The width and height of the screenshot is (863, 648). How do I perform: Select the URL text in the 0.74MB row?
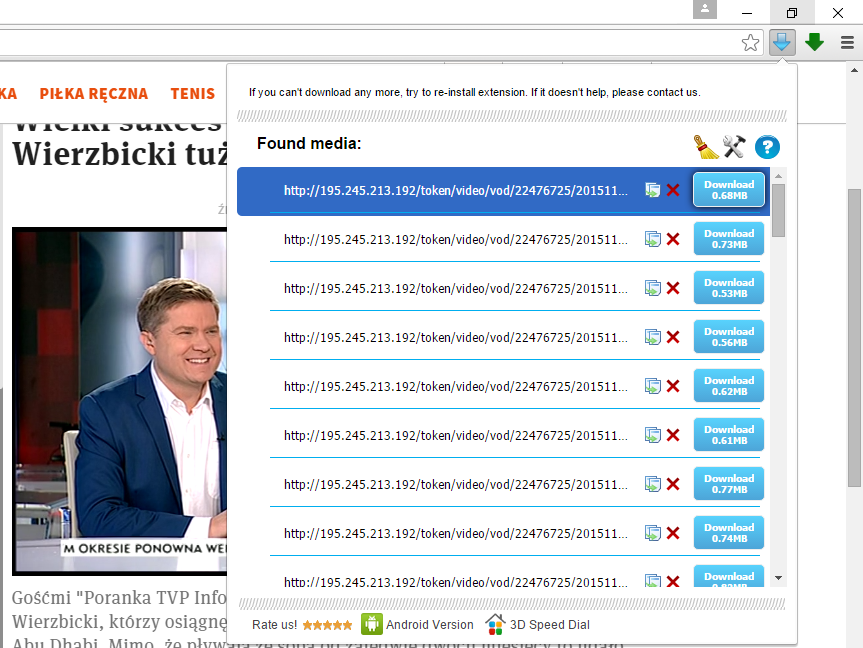(456, 534)
